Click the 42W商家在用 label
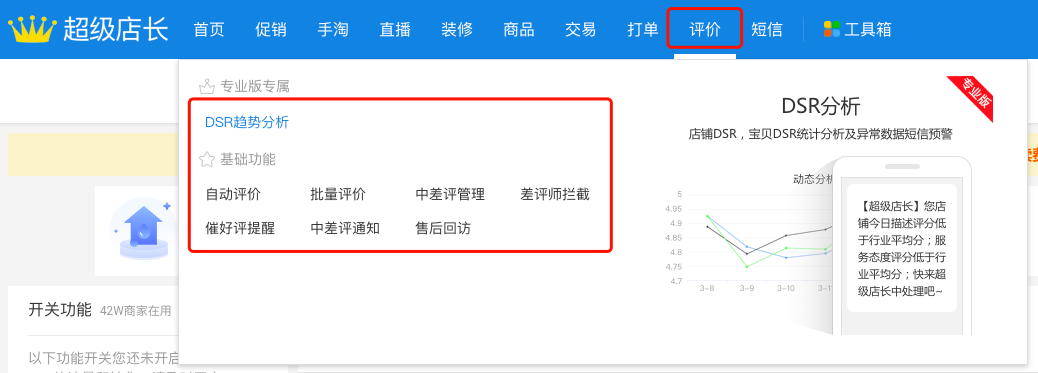Viewport: 1038px width, 373px height. pyautogui.click(x=136, y=311)
